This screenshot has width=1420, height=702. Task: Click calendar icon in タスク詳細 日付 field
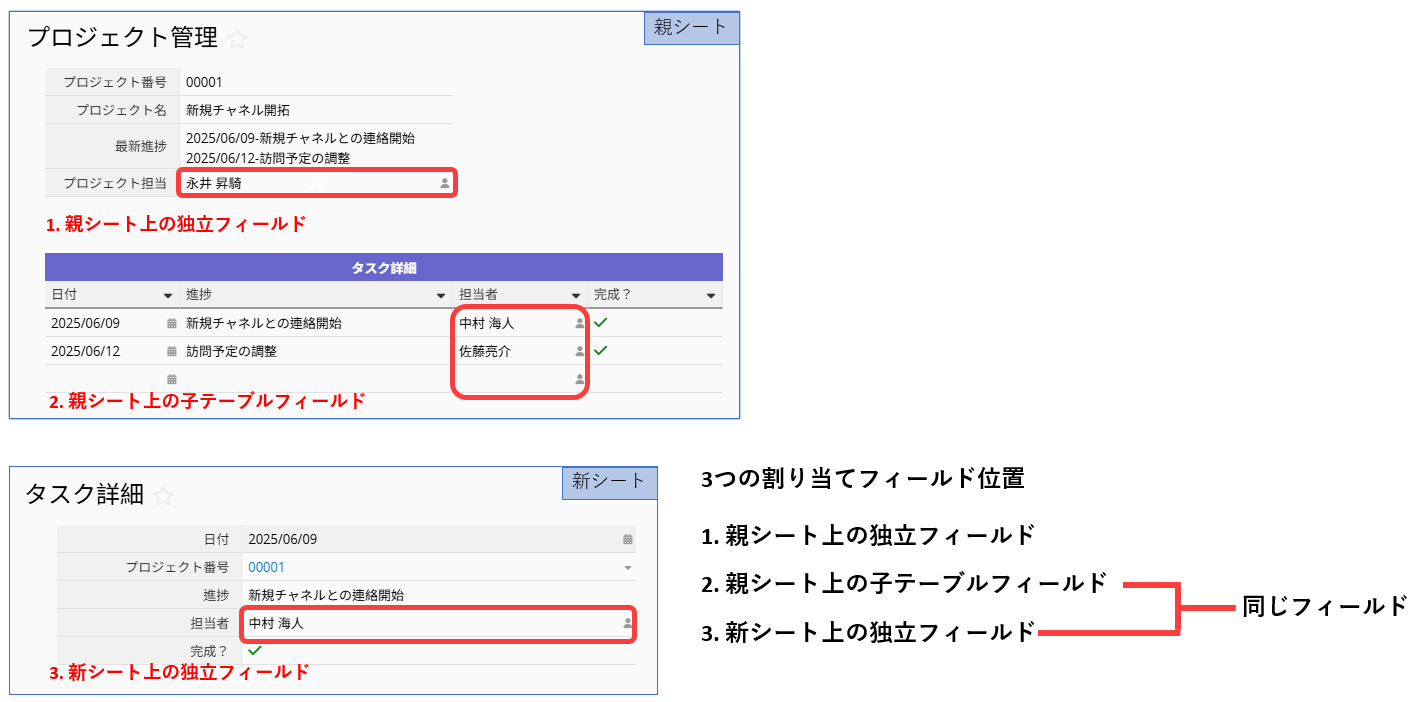(627, 539)
